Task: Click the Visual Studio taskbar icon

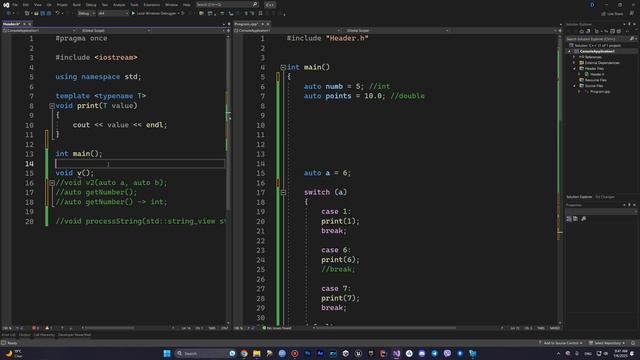Action: [396, 353]
